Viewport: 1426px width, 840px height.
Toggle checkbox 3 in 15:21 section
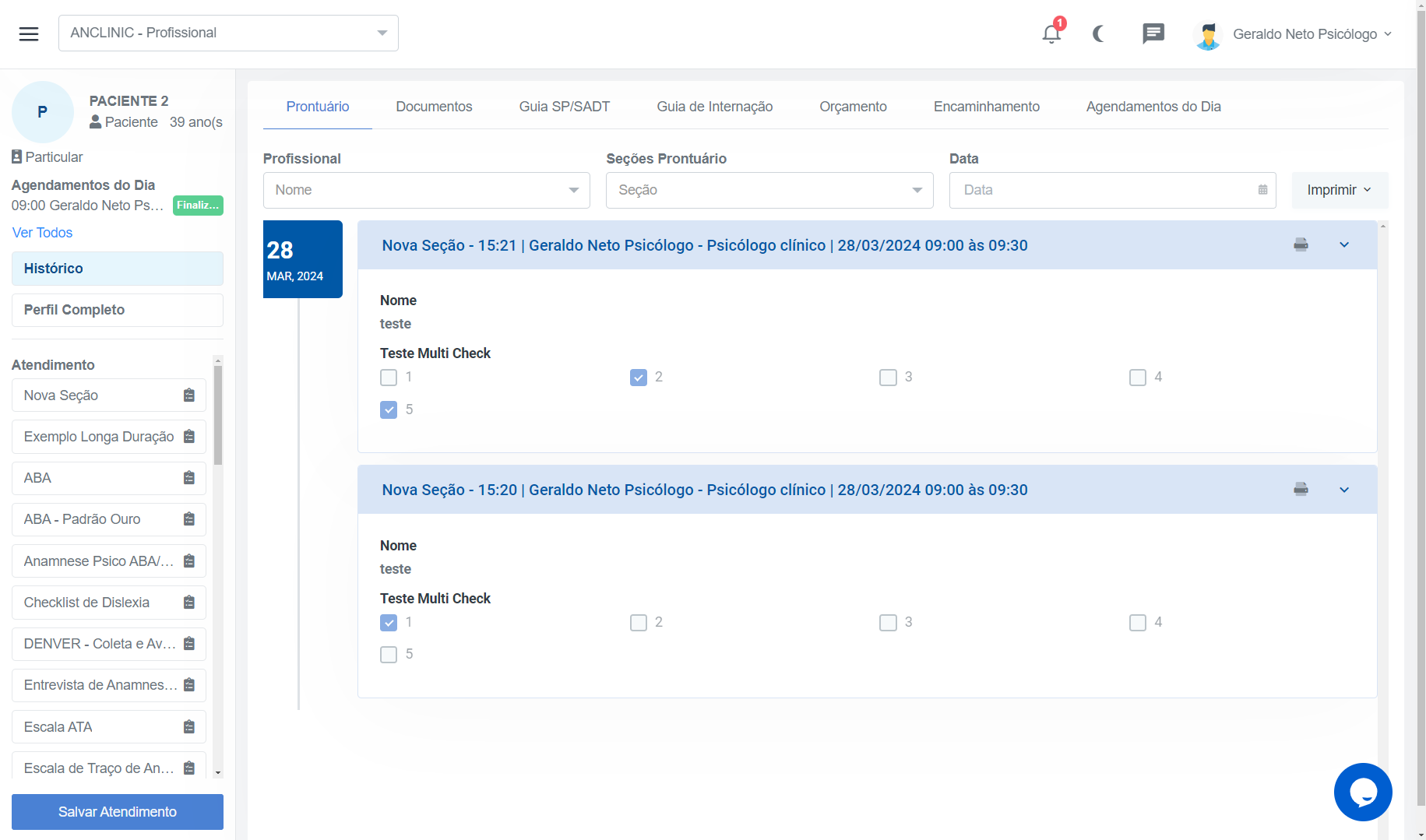pos(888,378)
